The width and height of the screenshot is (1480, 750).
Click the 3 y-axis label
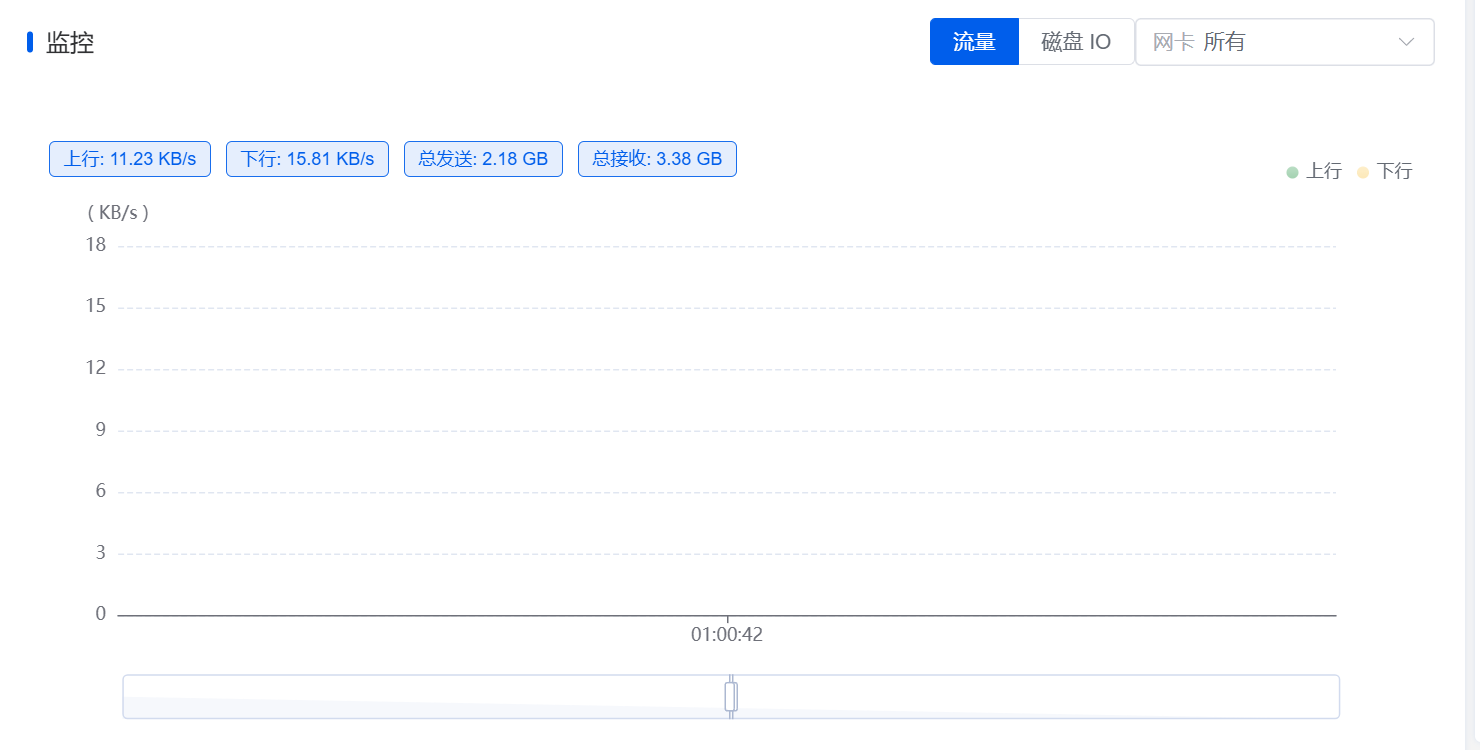(101, 552)
